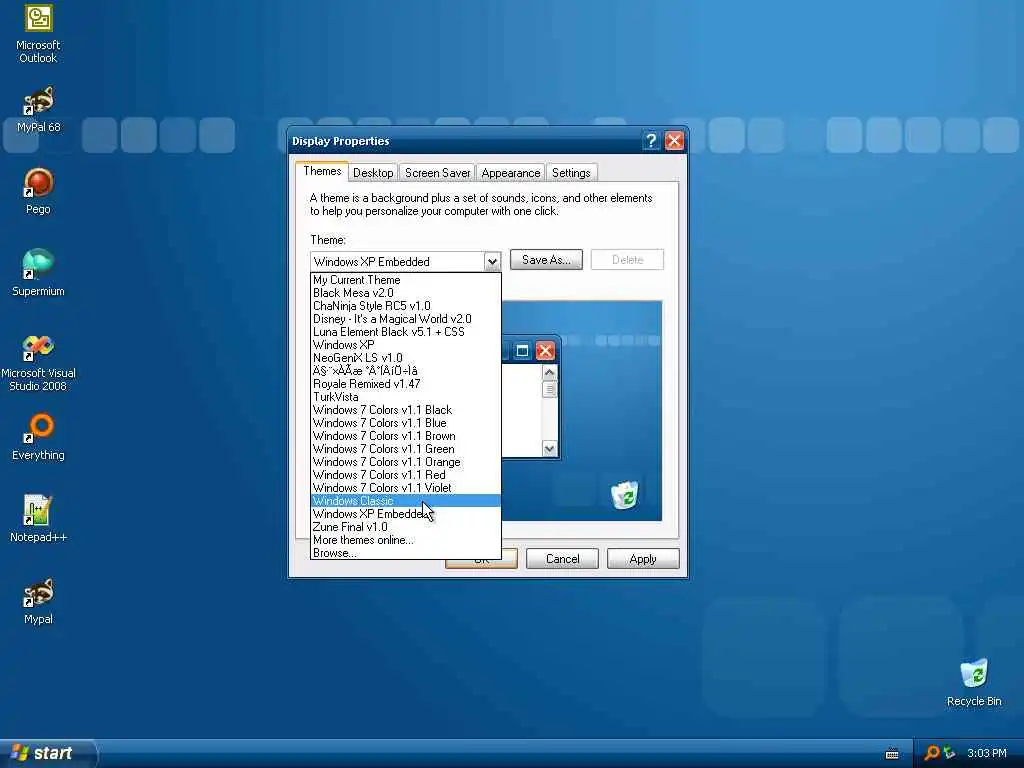Choose NeoGeniX LS v1.0 theme

[406, 358]
